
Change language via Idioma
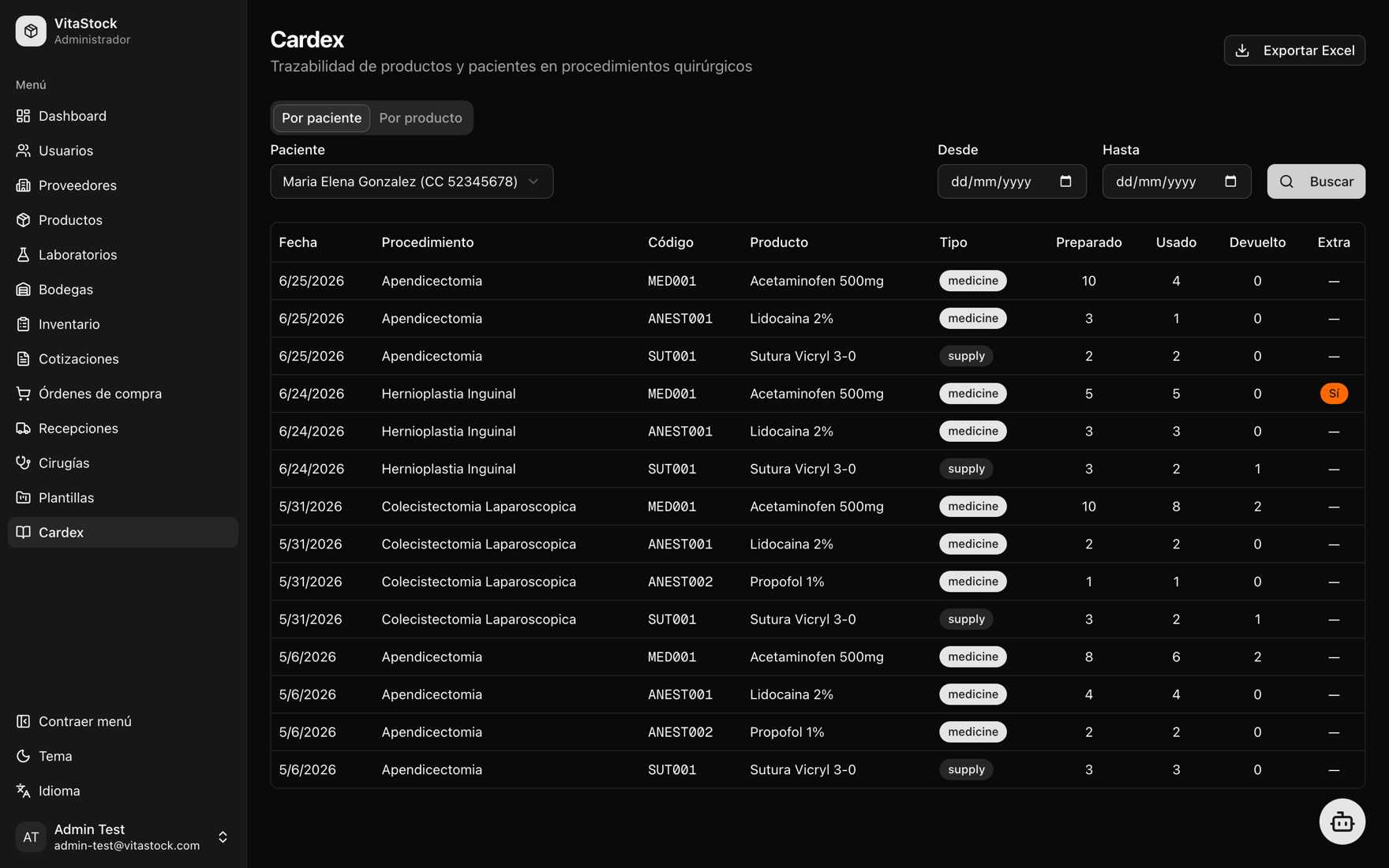click(x=123, y=791)
